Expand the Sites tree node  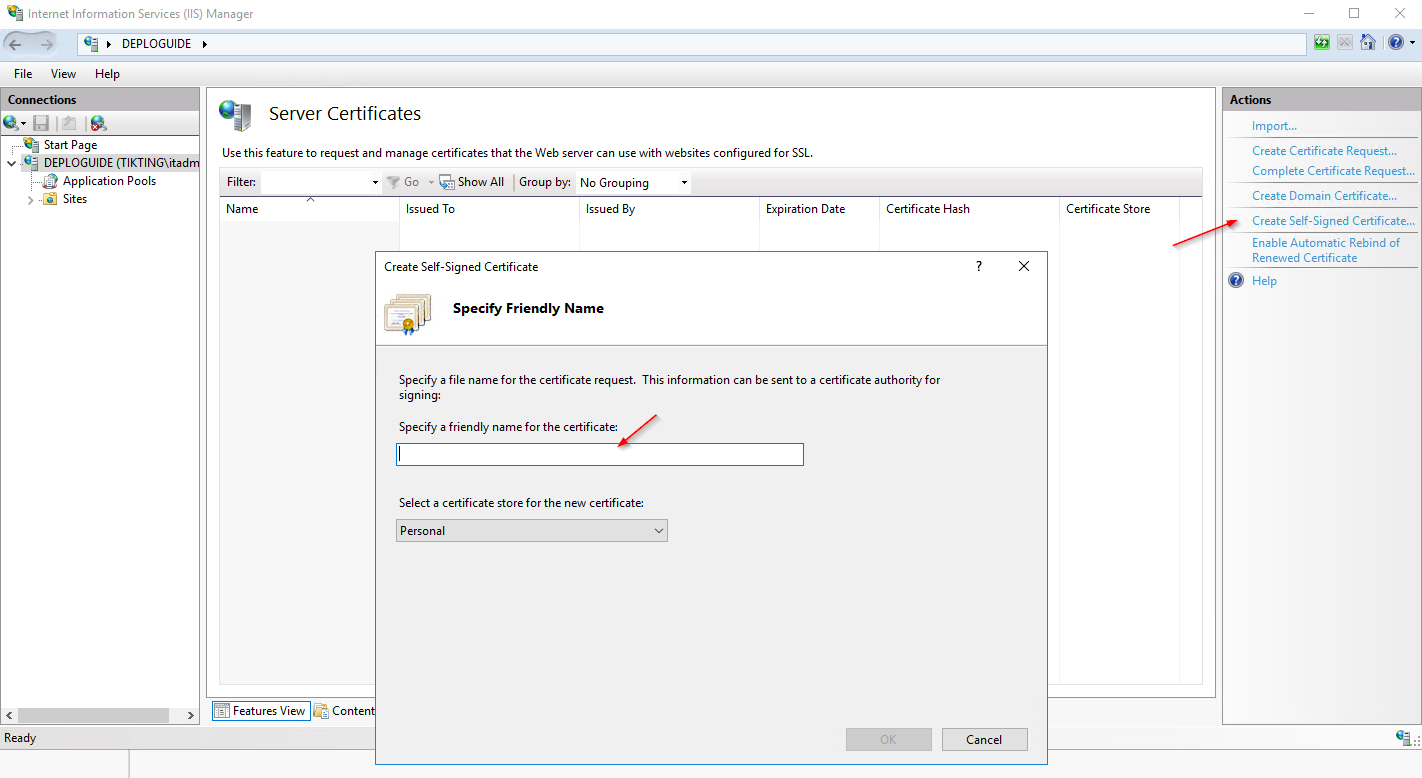(x=29, y=200)
